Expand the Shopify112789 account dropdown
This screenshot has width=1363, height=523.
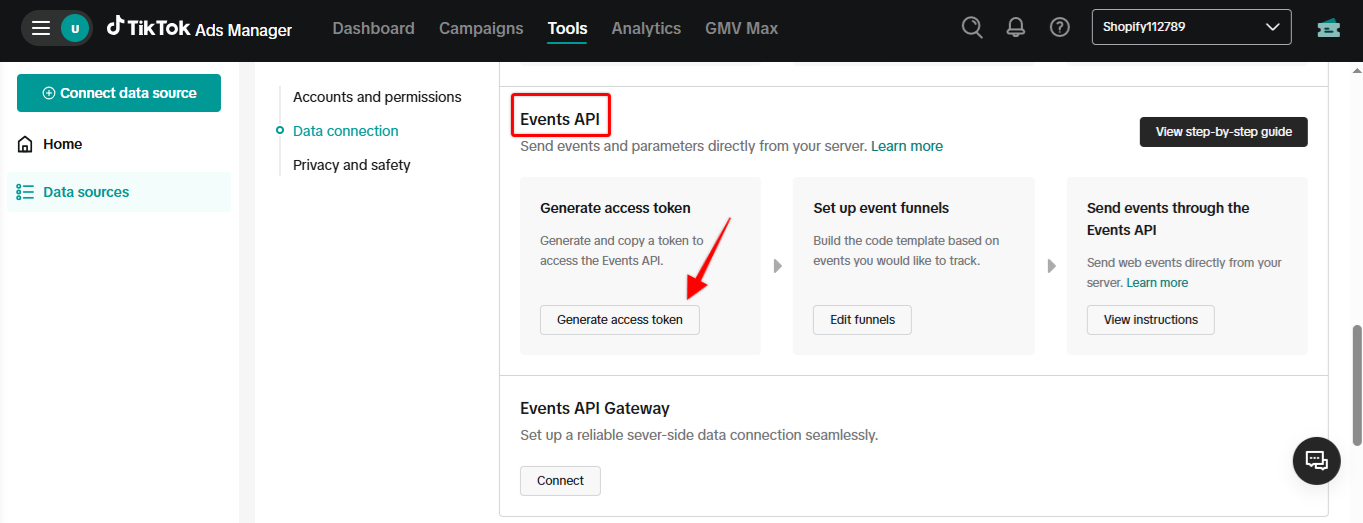1191,27
